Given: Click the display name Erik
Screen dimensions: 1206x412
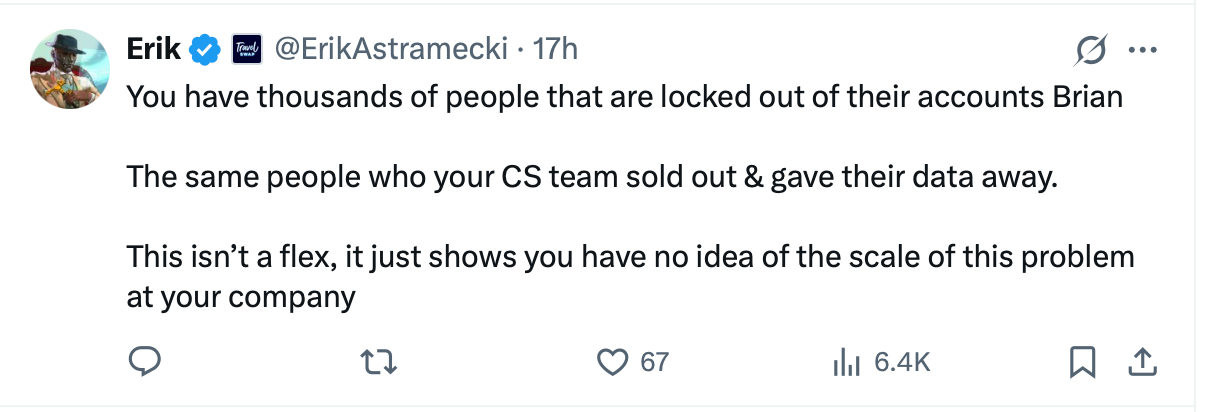Looking at the screenshot, I should (153, 48).
